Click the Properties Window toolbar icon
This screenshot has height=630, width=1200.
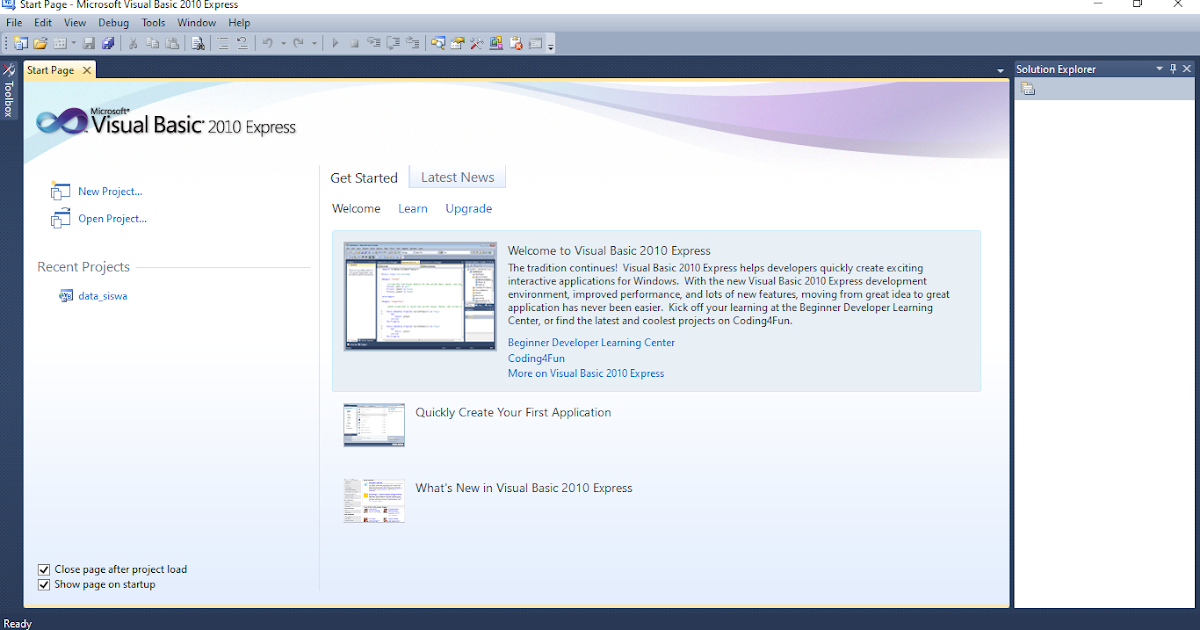[x=535, y=43]
